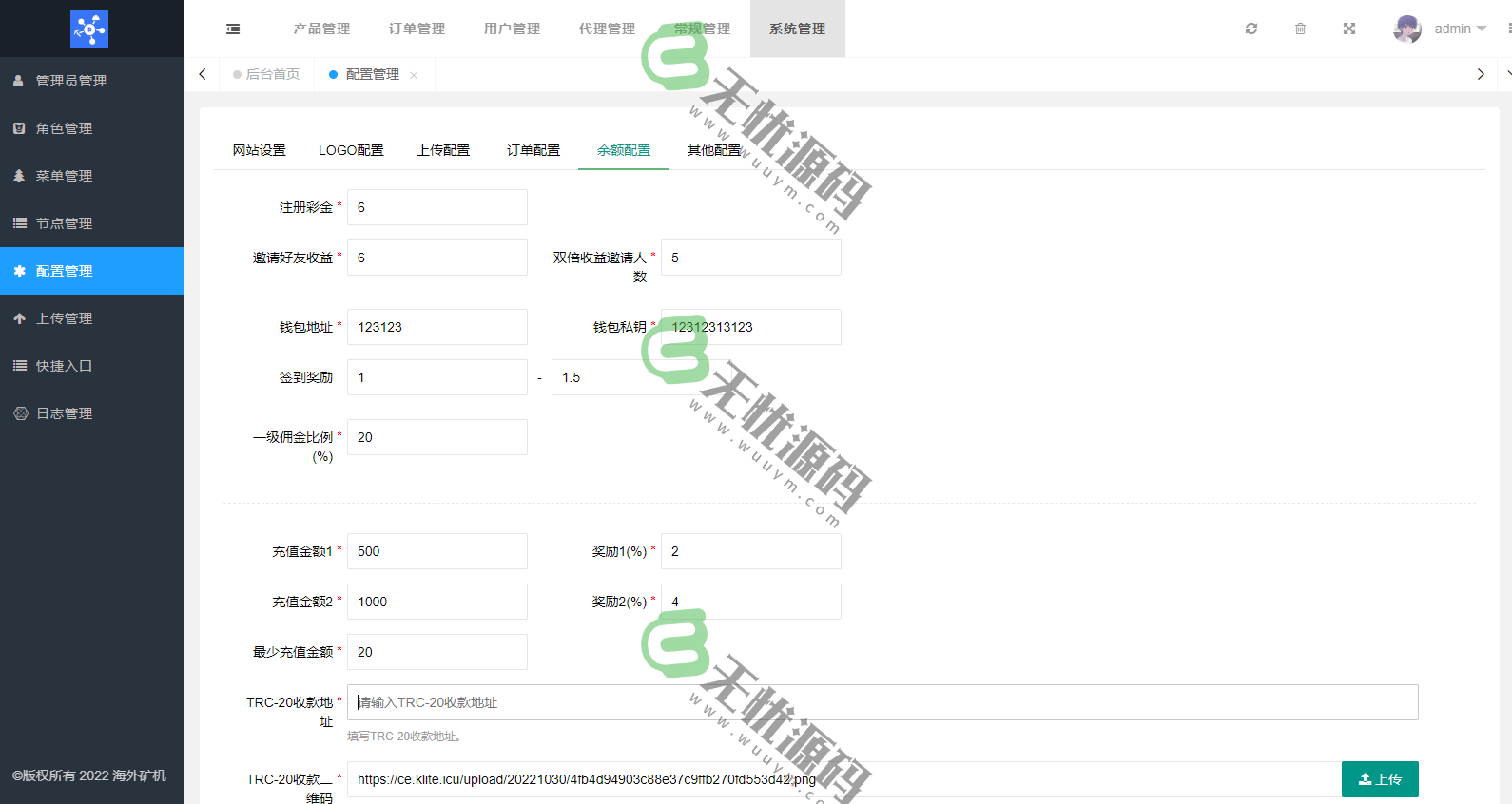Click the 节点管理 list icon in sidebar
Viewport: 1512px width, 804px height.
pyautogui.click(x=19, y=223)
